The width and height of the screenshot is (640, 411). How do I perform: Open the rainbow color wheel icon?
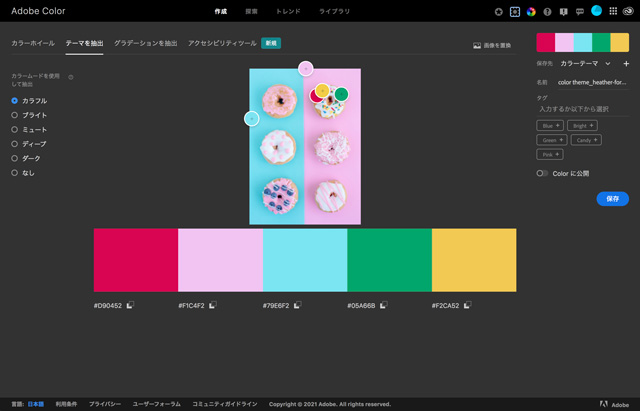pos(531,12)
